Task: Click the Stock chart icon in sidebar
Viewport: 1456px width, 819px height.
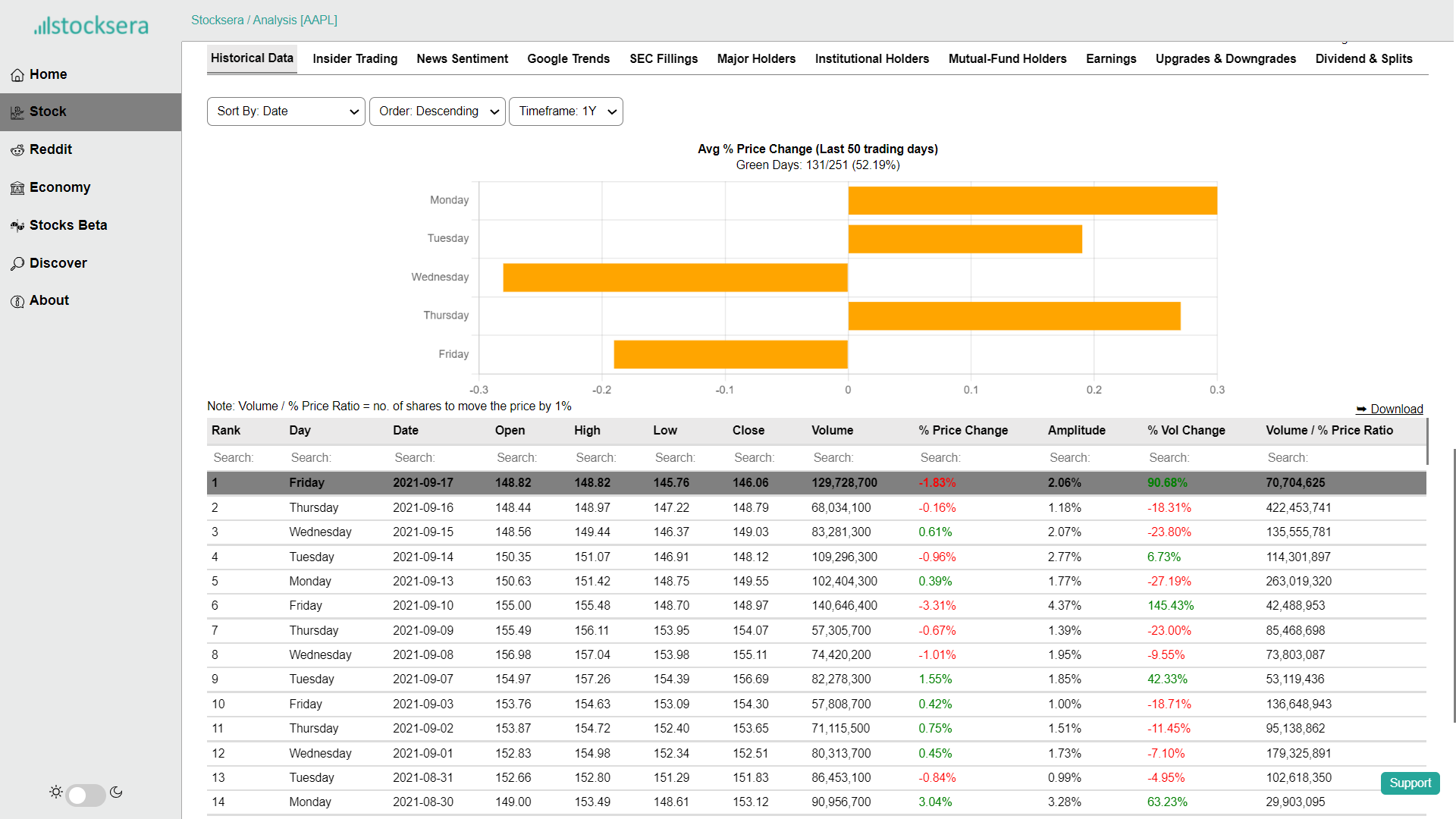Action: pyautogui.click(x=17, y=112)
